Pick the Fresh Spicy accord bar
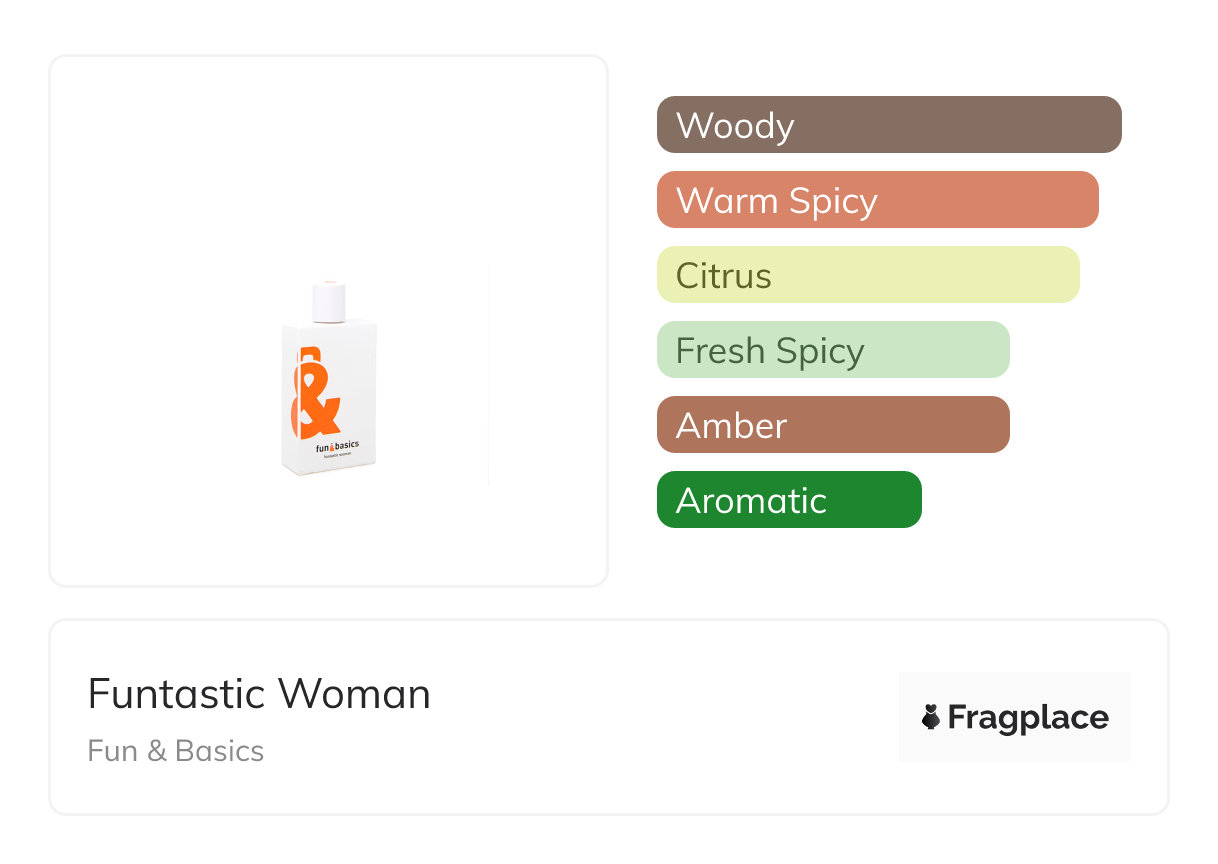Viewport: 1218px width, 864px height. [833, 350]
